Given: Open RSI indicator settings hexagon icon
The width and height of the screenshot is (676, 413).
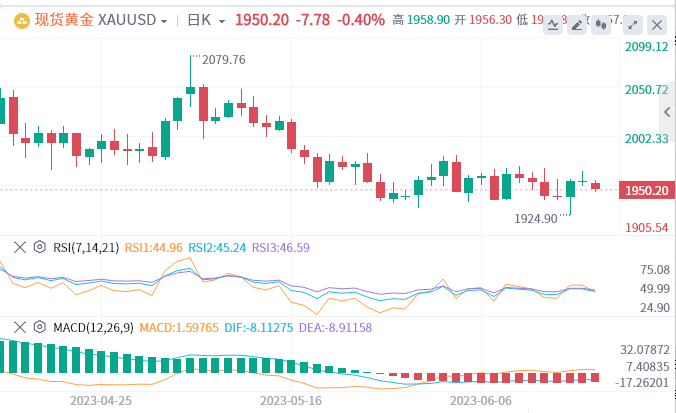Looking at the screenshot, I should pos(39,247).
